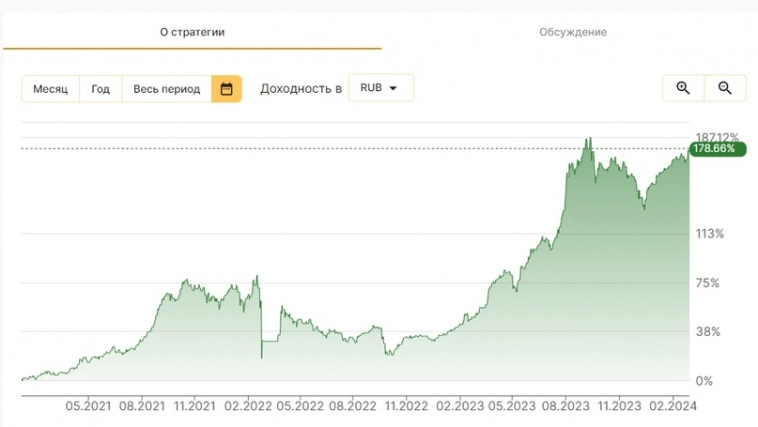Switch to the О стратегии tab
Screen dimensions: 758x427
(x=192, y=32)
